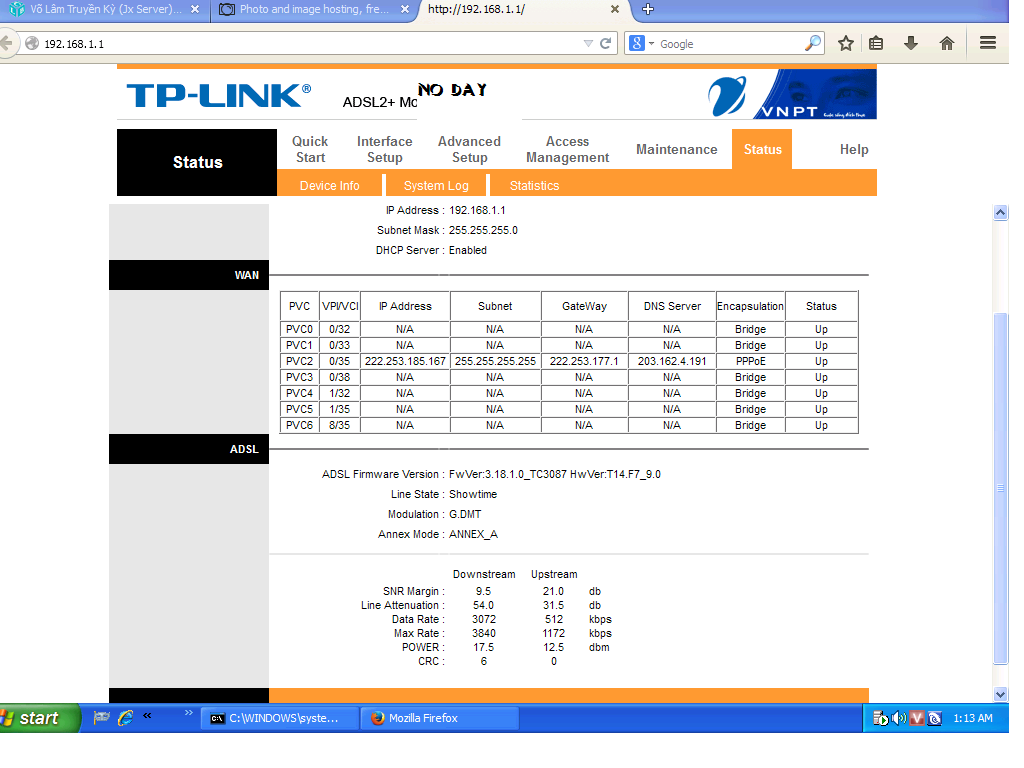The width and height of the screenshot is (1024, 768).
Task: Open the Access Management menu
Action: 568,150
